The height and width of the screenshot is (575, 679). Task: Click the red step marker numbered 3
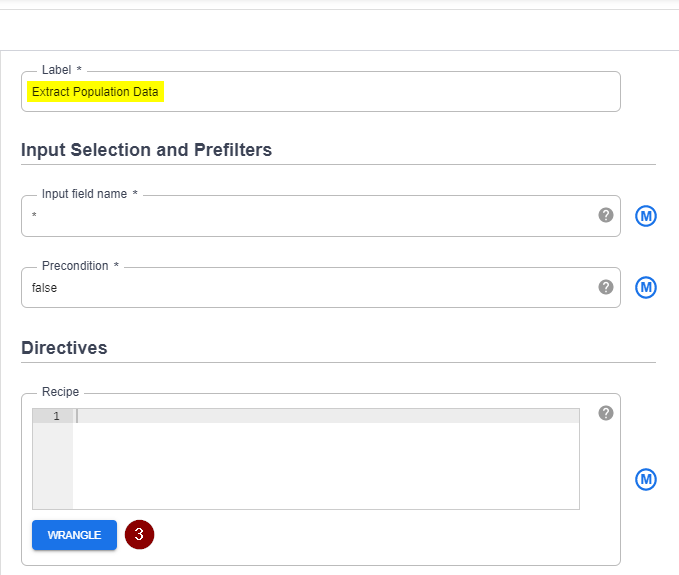click(x=139, y=535)
